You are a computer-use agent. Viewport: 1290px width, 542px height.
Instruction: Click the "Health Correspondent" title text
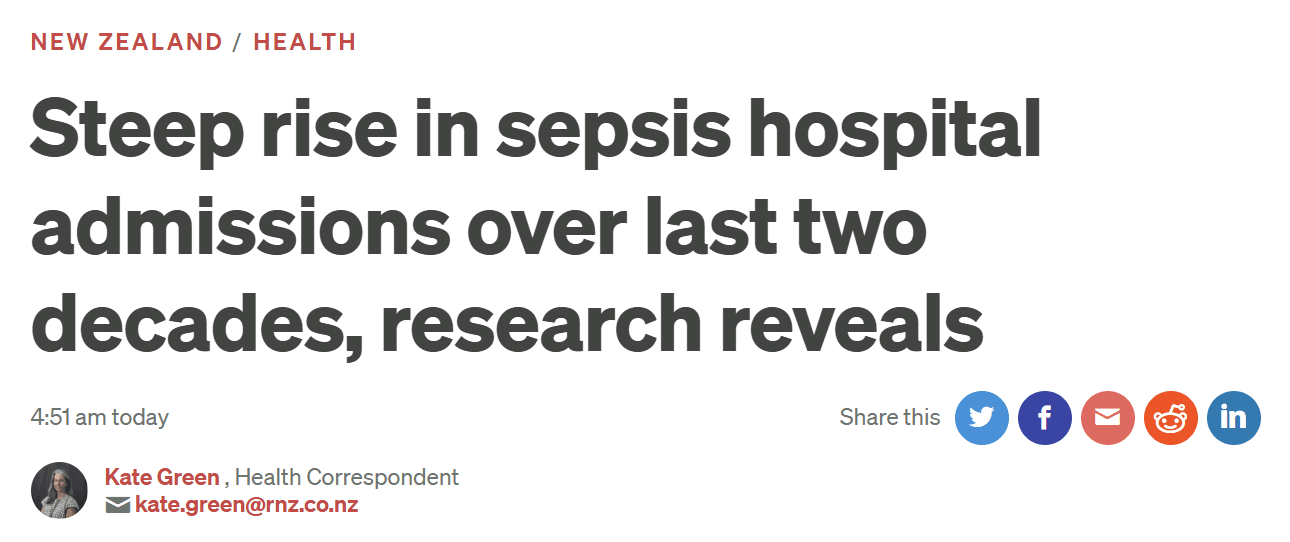(346, 477)
